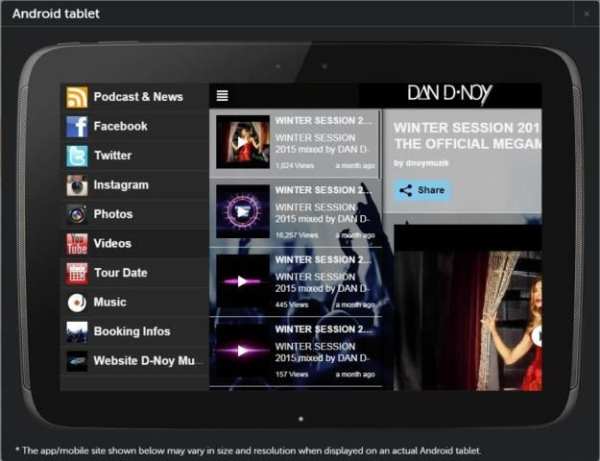
Task: Select the Photos menu entry
Action: pos(135,214)
